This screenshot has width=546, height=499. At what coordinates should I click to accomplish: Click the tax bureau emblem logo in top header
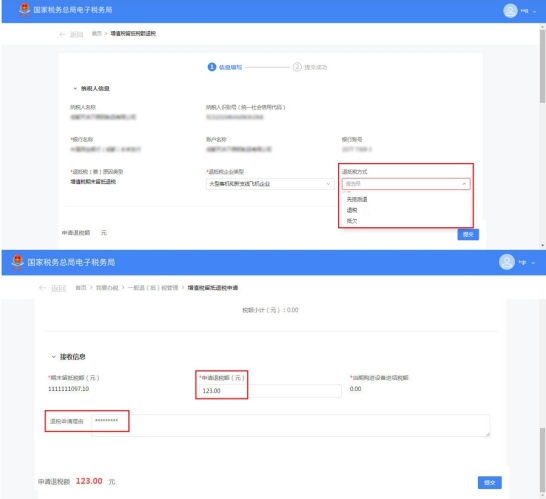[24, 10]
